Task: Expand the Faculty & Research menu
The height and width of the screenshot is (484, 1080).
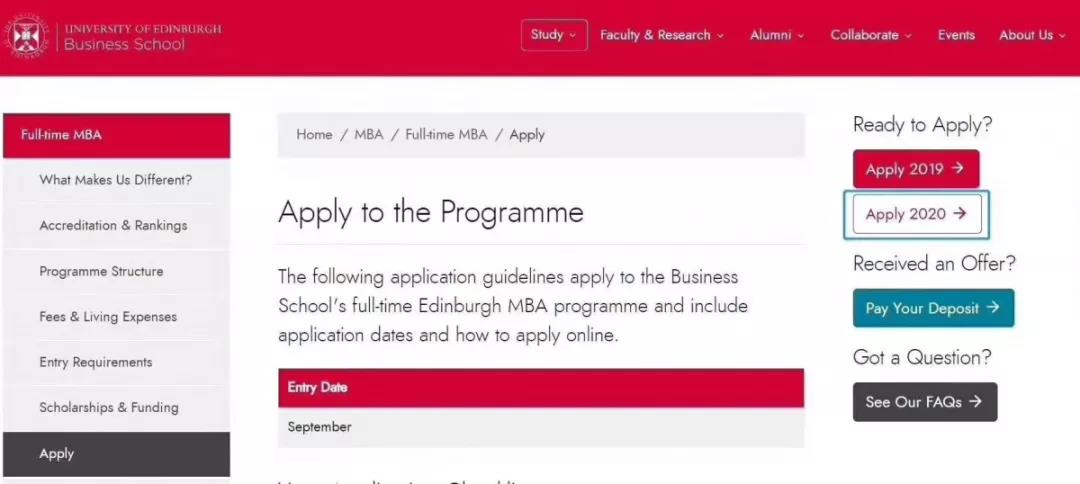Action: pyautogui.click(x=662, y=35)
